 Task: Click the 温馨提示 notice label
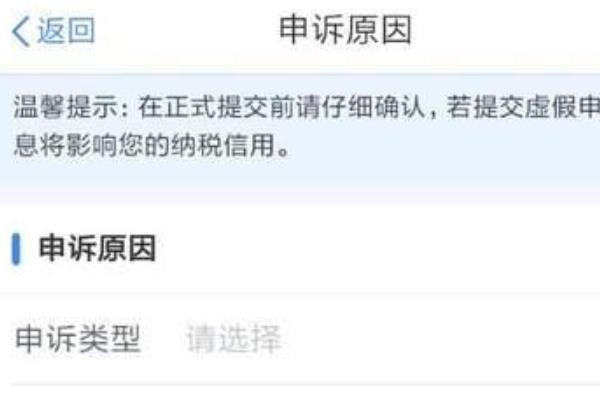pos(66,106)
